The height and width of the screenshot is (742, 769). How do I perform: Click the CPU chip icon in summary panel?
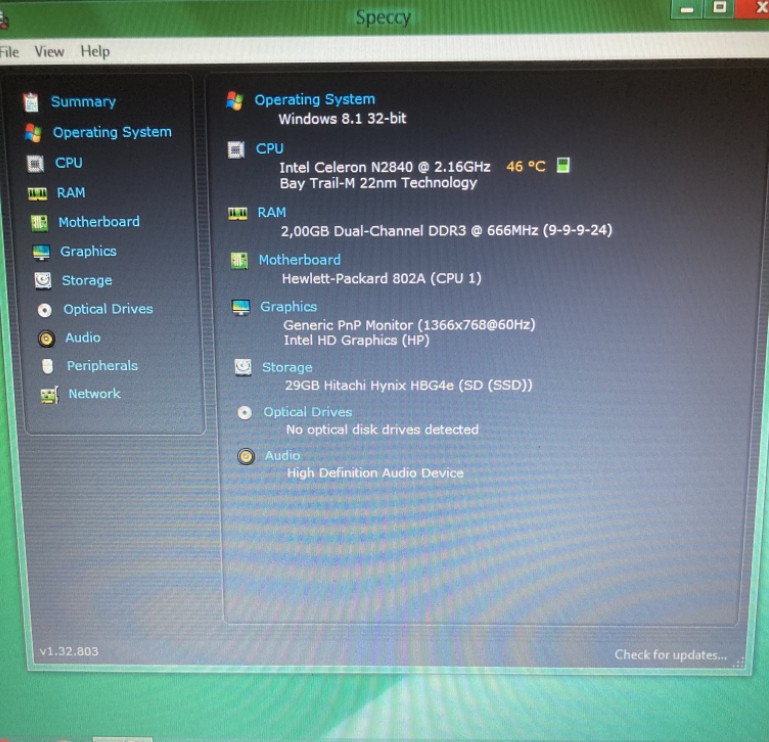[236, 150]
